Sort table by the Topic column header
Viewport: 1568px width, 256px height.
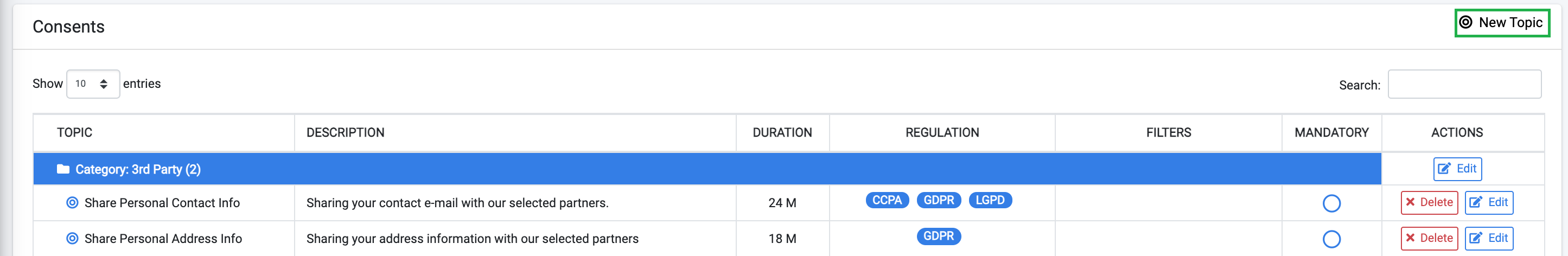(75, 132)
